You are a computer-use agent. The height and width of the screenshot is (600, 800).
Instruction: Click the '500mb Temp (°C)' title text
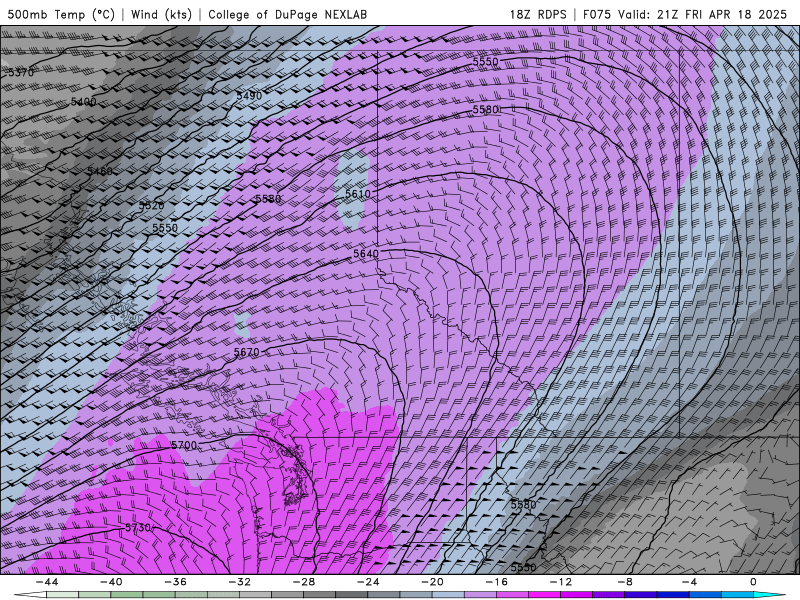click(61, 14)
